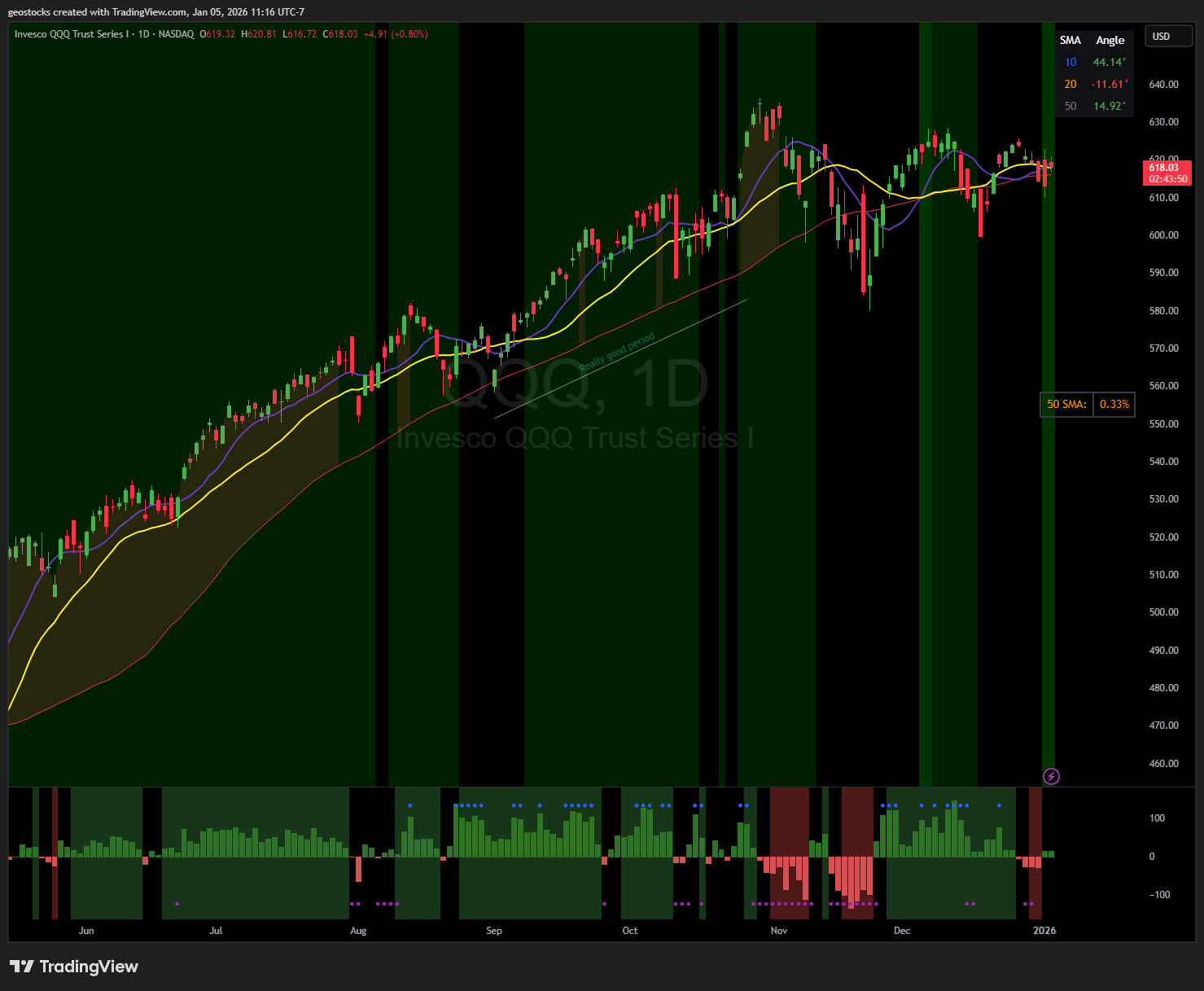Click the Sep label on time axis
Image resolution: width=1204 pixels, height=991 pixels.
(x=494, y=931)
